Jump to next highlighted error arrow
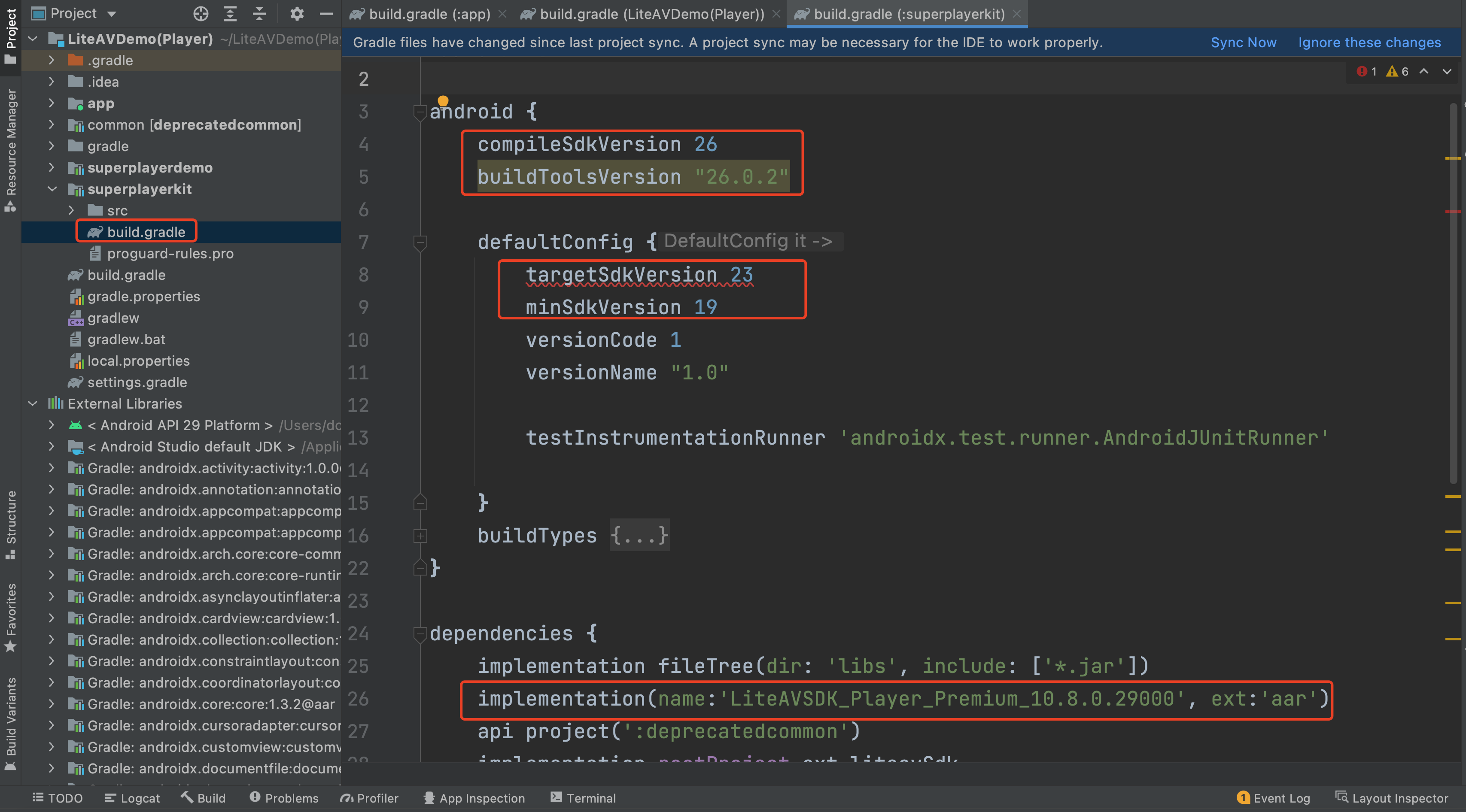1466x812 pixels. 1447,72
